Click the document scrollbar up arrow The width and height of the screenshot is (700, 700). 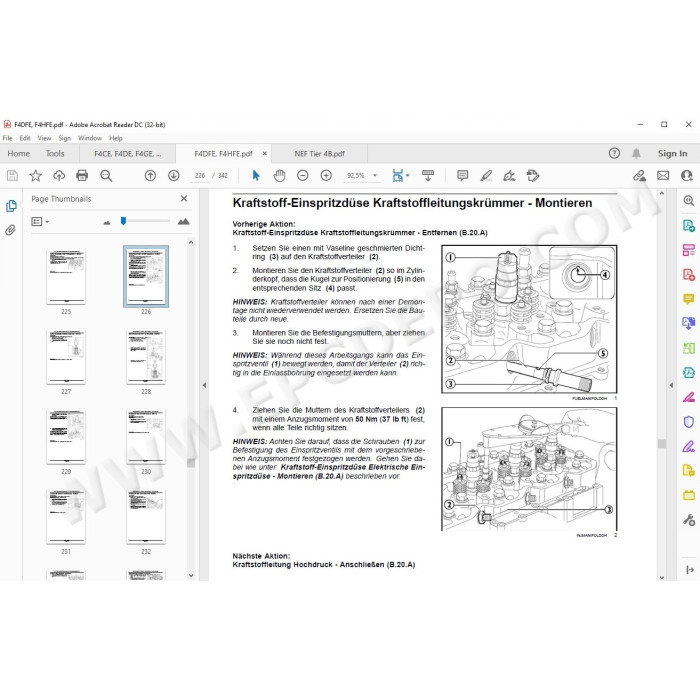[662, 194]
